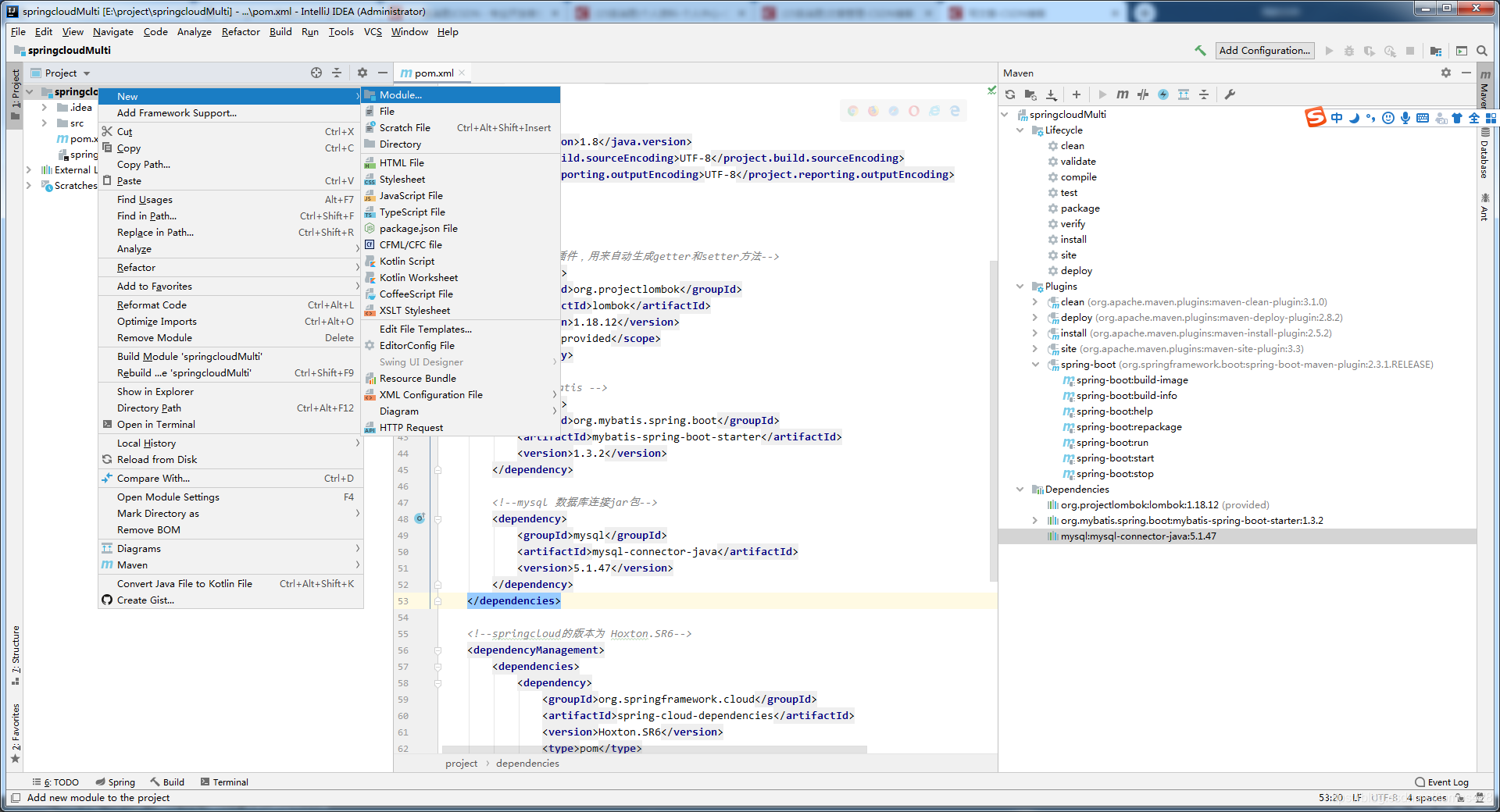The width and height of the screenshot is (1500, 812).
Task: Open Project Structure icon in toolbar
Action: [1436, 51]
